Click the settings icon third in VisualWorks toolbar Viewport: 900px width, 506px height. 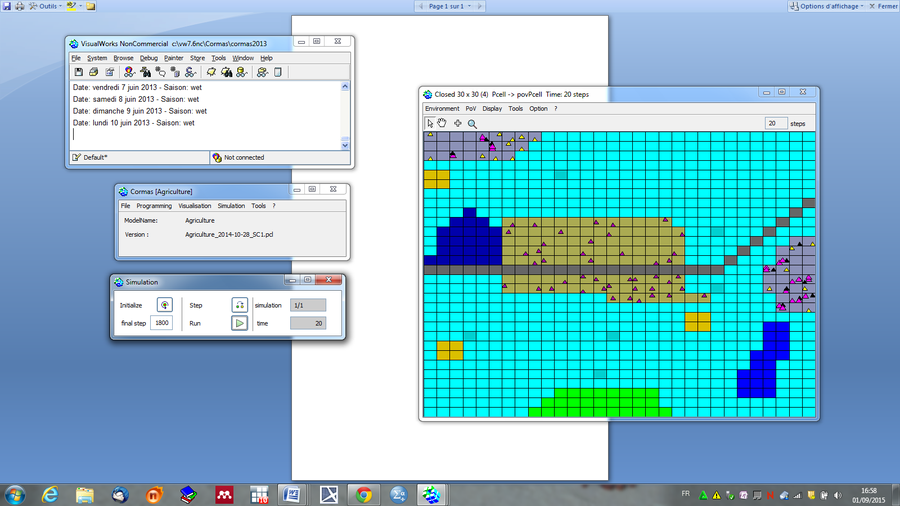coord(109,72)
